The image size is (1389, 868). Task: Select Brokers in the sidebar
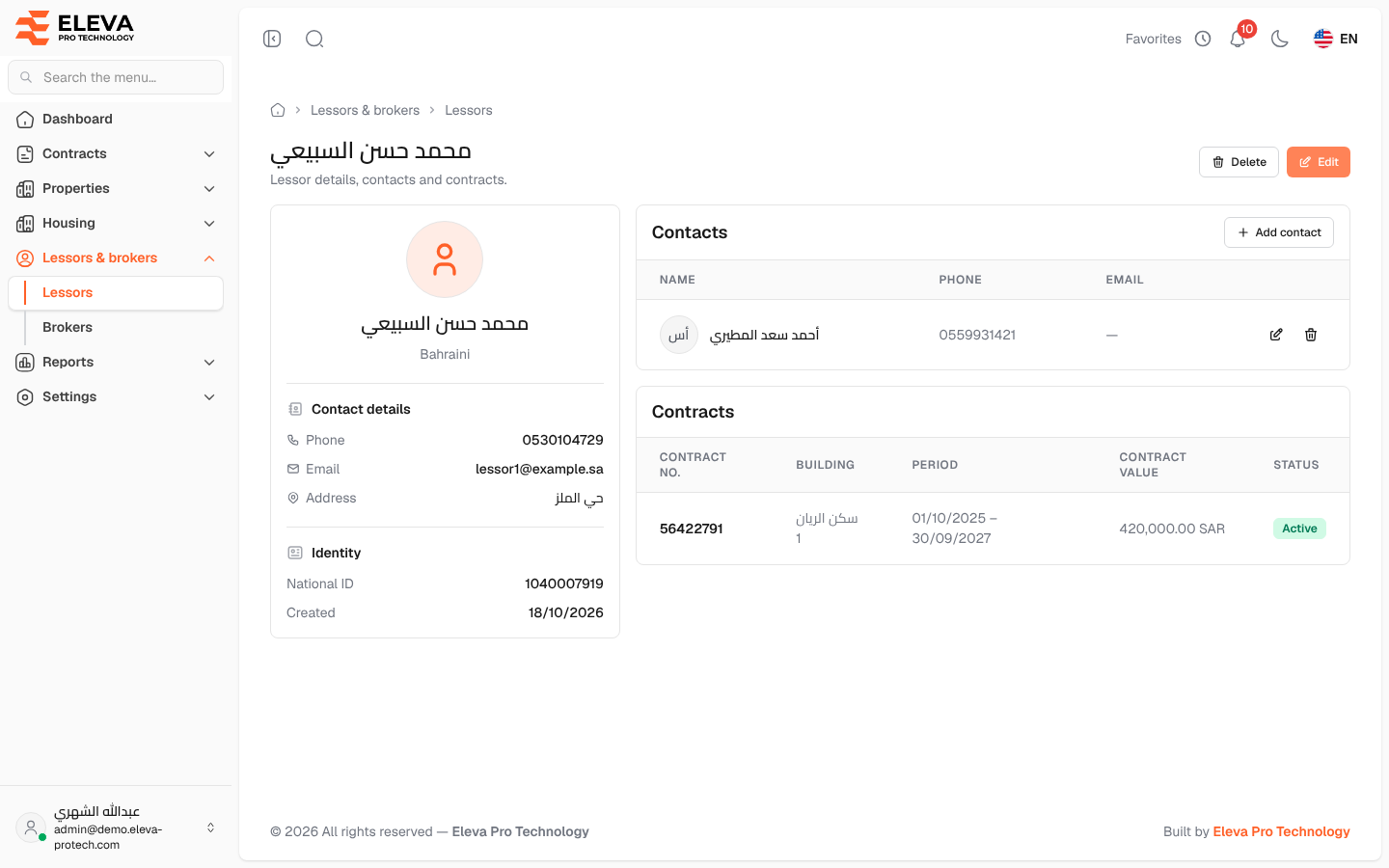coord(68,327)
